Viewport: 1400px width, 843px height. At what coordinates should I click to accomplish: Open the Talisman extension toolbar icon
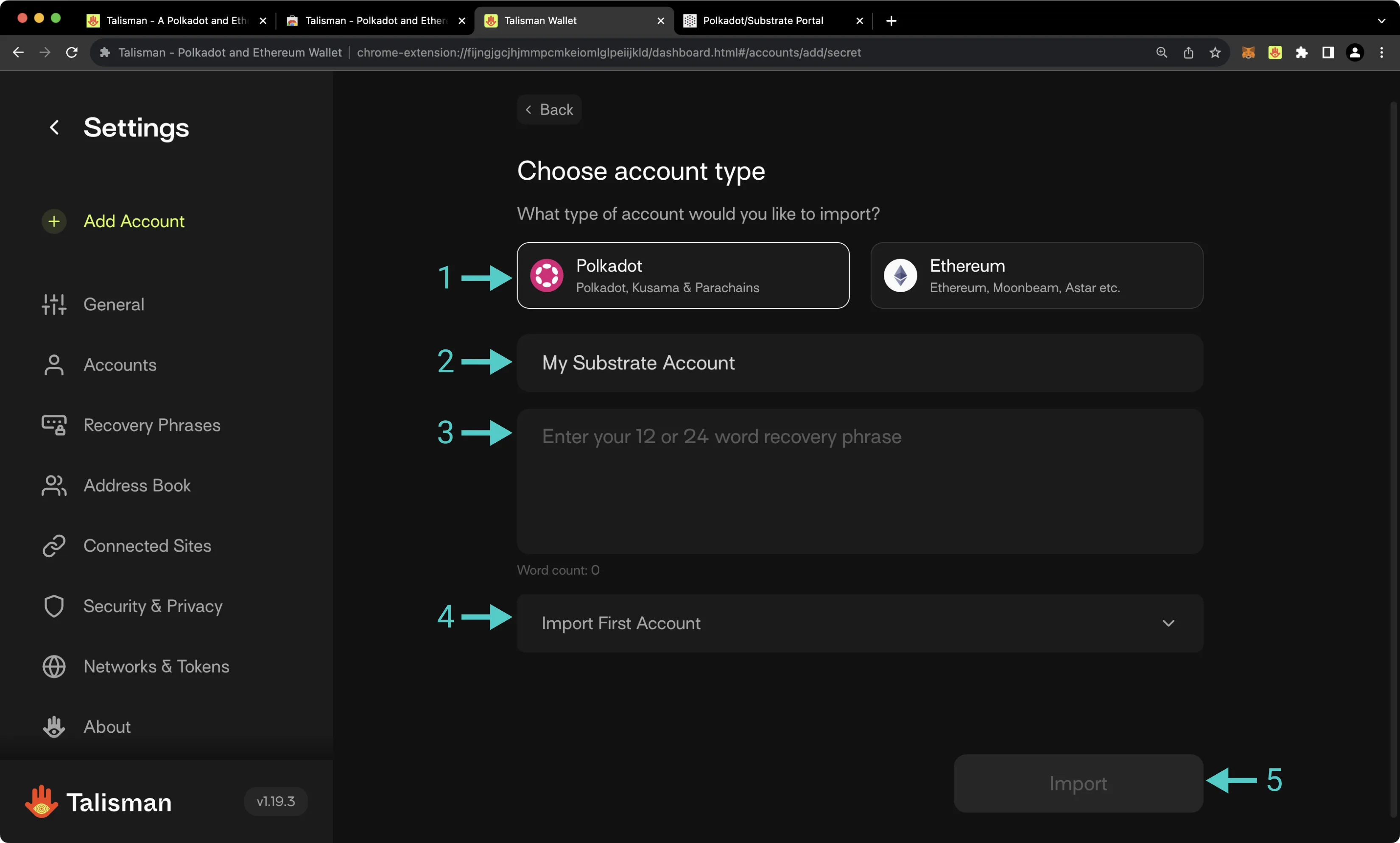point(1275,52)
